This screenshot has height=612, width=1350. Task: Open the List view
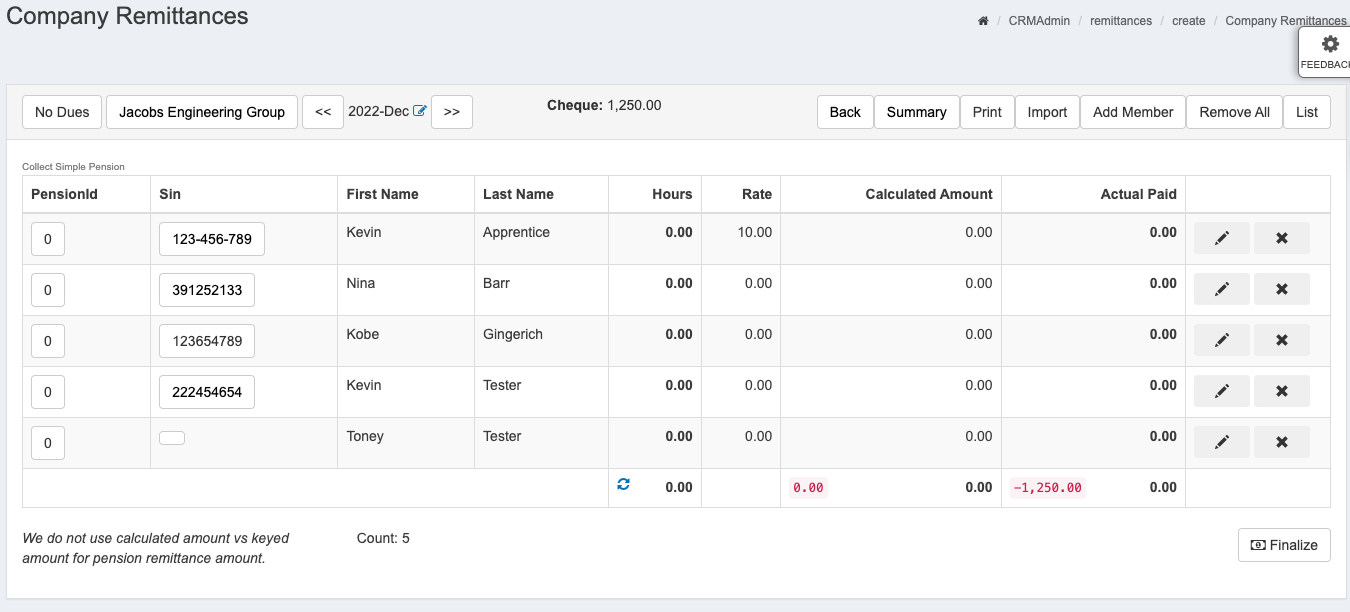[1306, 112]
